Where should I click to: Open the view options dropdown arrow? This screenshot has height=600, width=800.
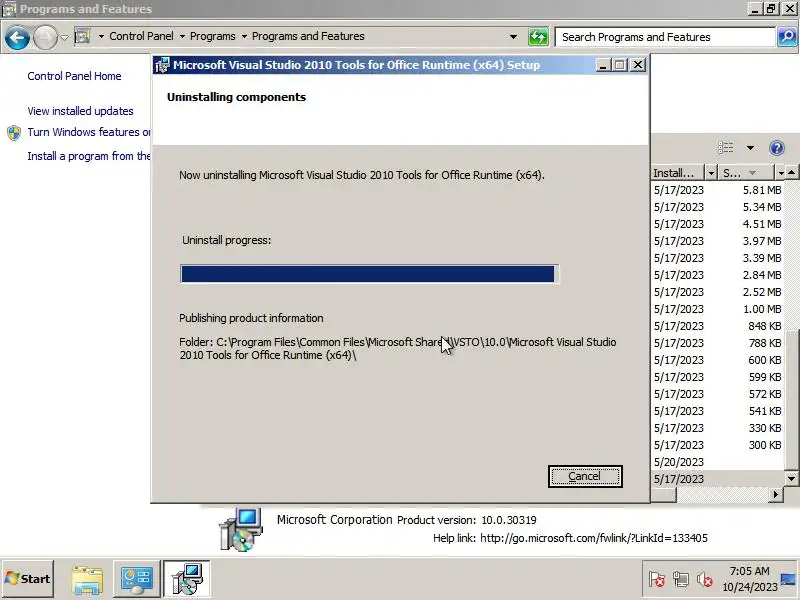750,148
